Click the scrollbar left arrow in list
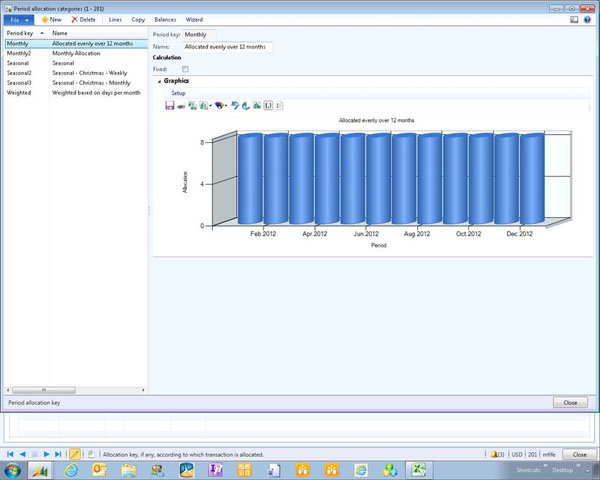This screenshot has height=480, width=600. pos(8,390)
